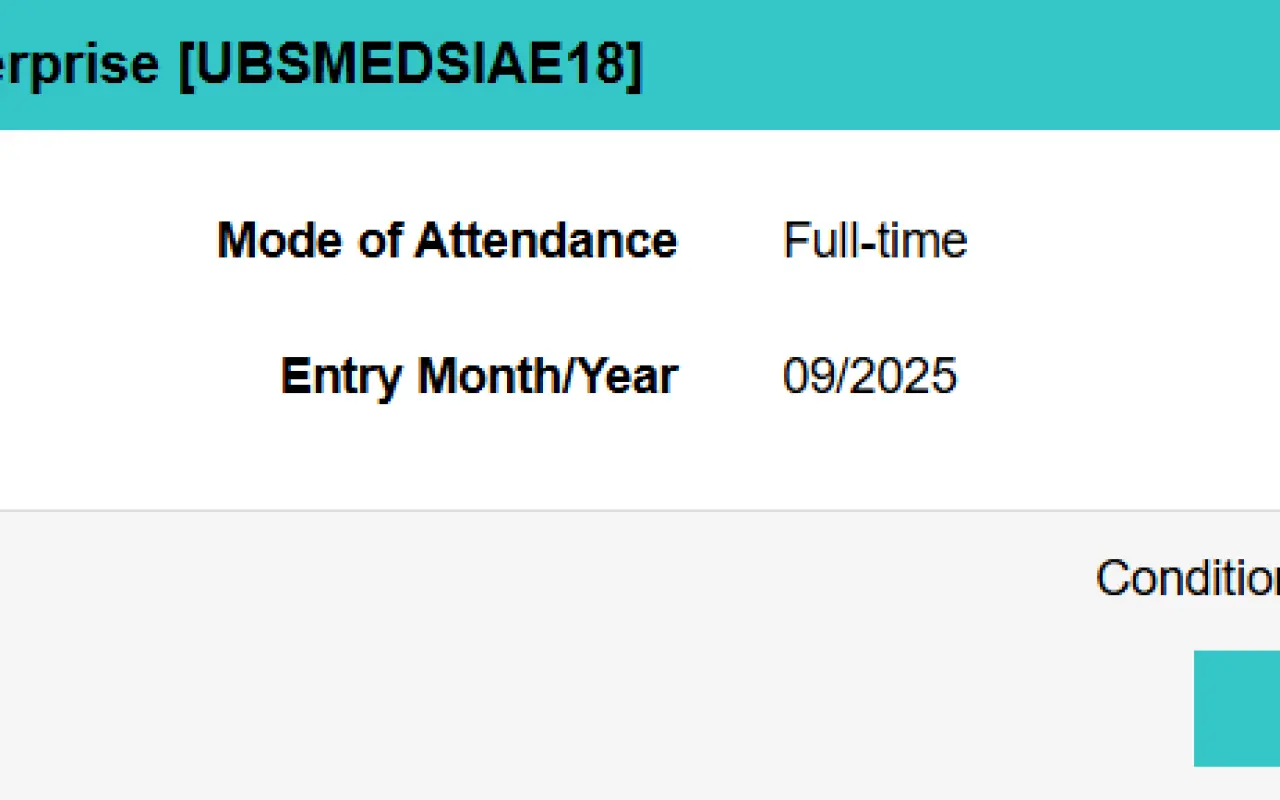Click the 09/2025 entry date value
Screen dimensions: 1280x800
point(870,376)
